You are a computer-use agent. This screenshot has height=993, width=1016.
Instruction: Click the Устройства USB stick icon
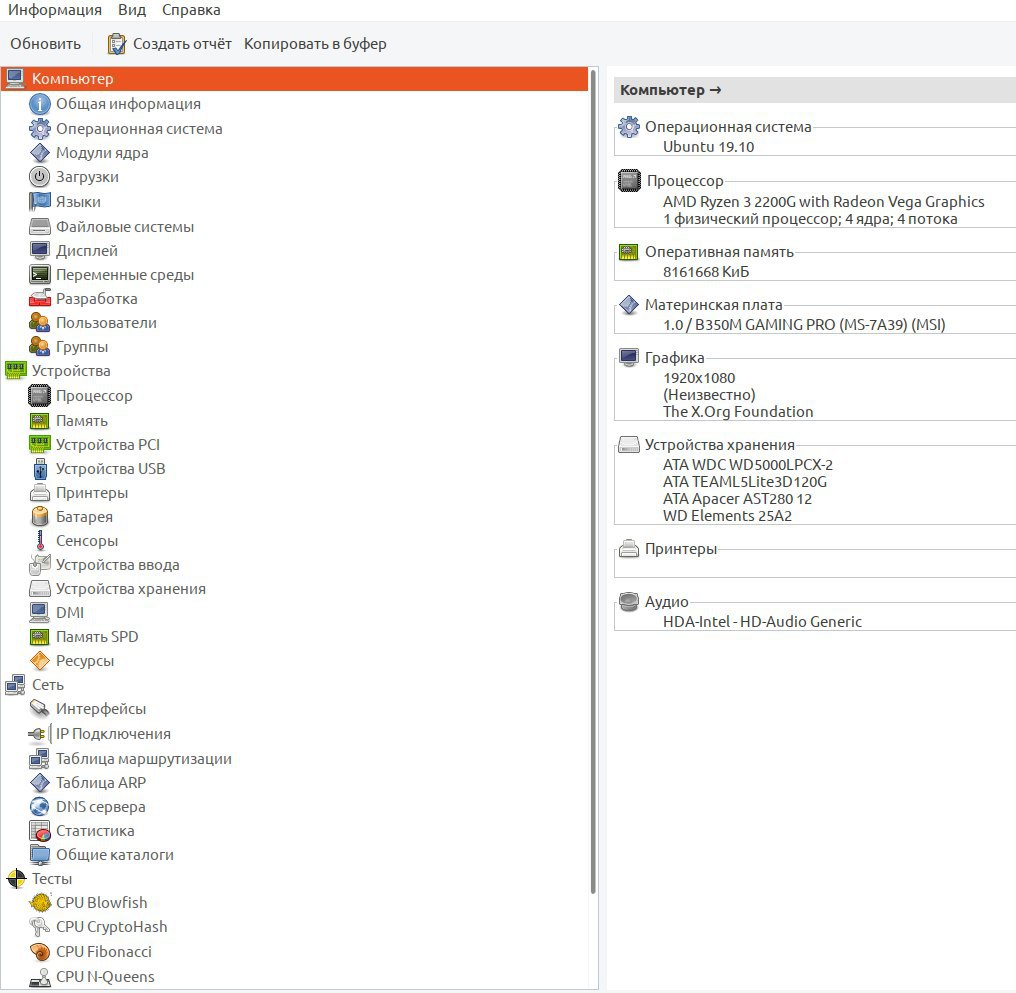point(40,469)
